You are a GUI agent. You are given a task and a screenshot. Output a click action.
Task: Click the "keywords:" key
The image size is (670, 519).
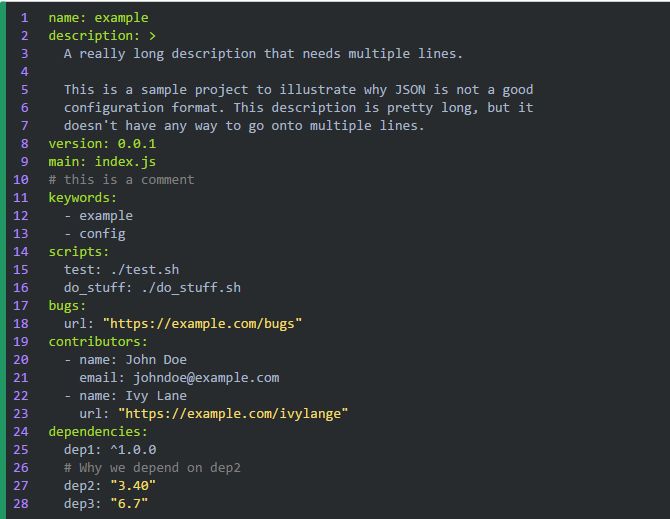[x=83, y=197]
